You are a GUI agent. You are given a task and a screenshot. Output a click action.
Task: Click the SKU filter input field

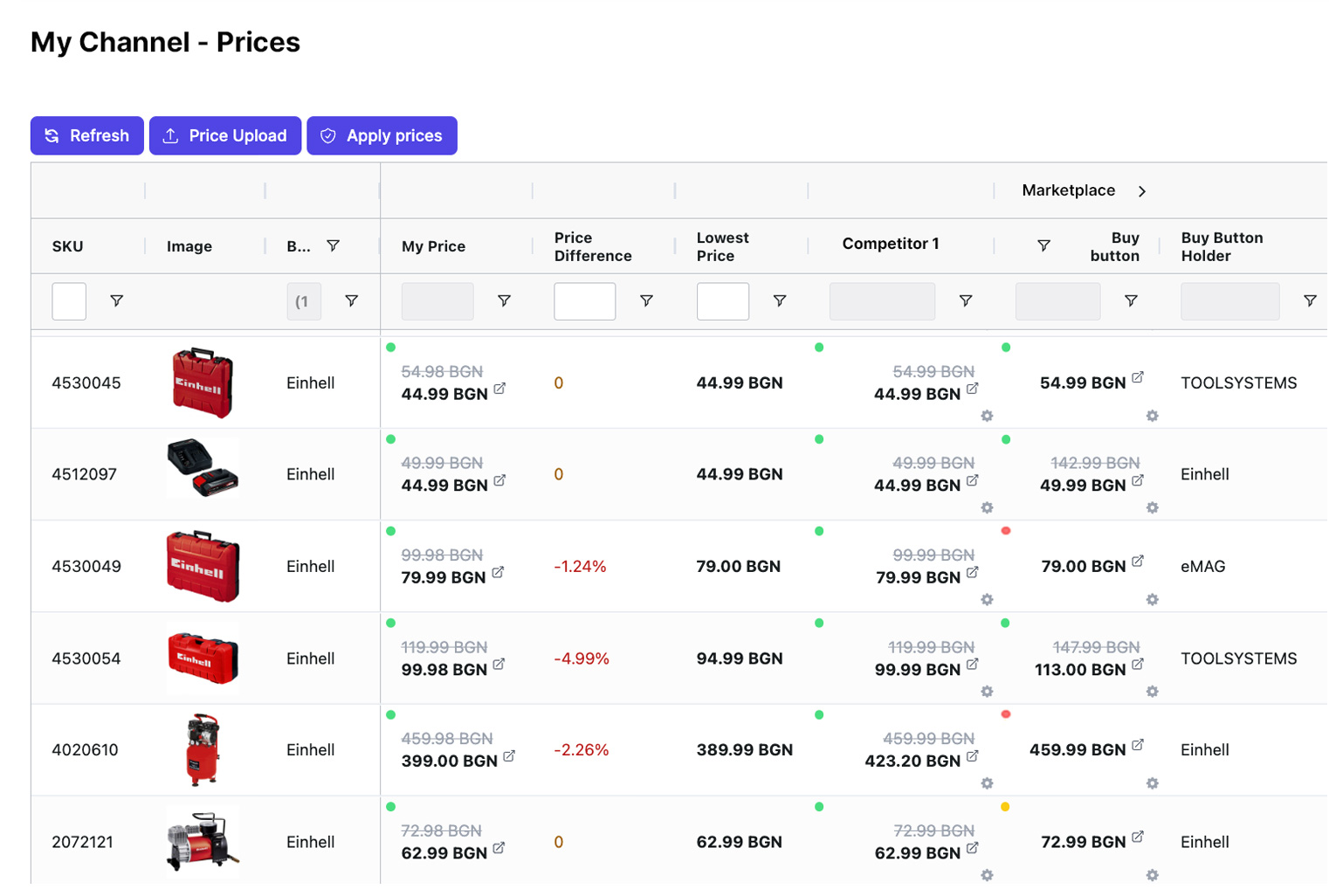click(68, 300)
